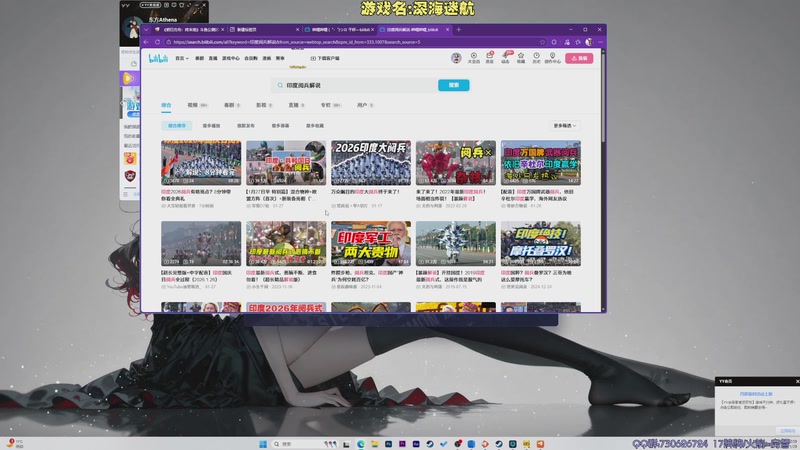
Task: Open the browser settings more menu icon
Action: (x=601, y=42)
